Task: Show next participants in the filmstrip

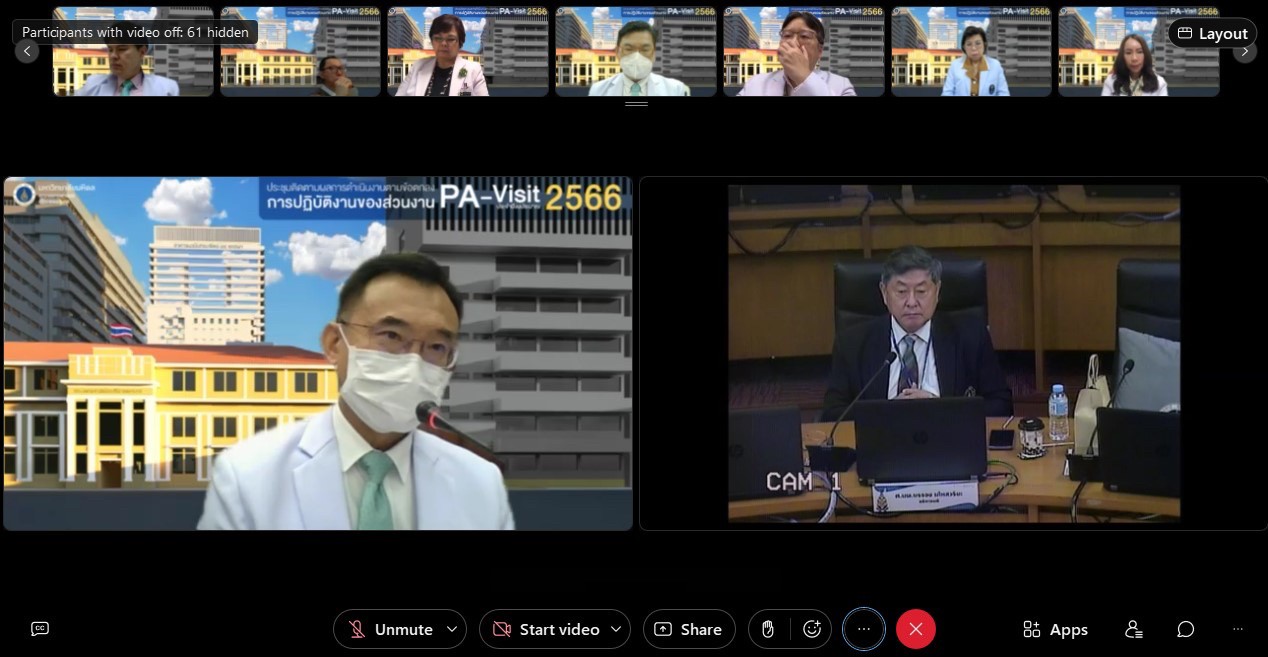Action: click(1245, 51)
